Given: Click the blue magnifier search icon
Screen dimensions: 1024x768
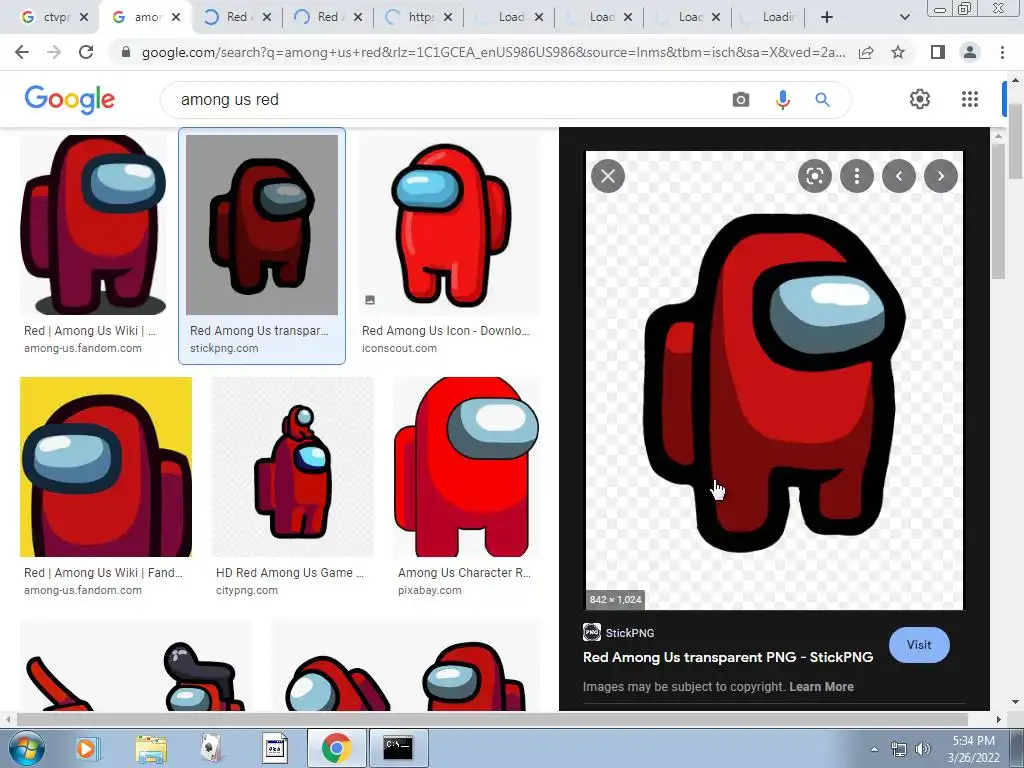Looking at the screenshot, I should point(822,100).
